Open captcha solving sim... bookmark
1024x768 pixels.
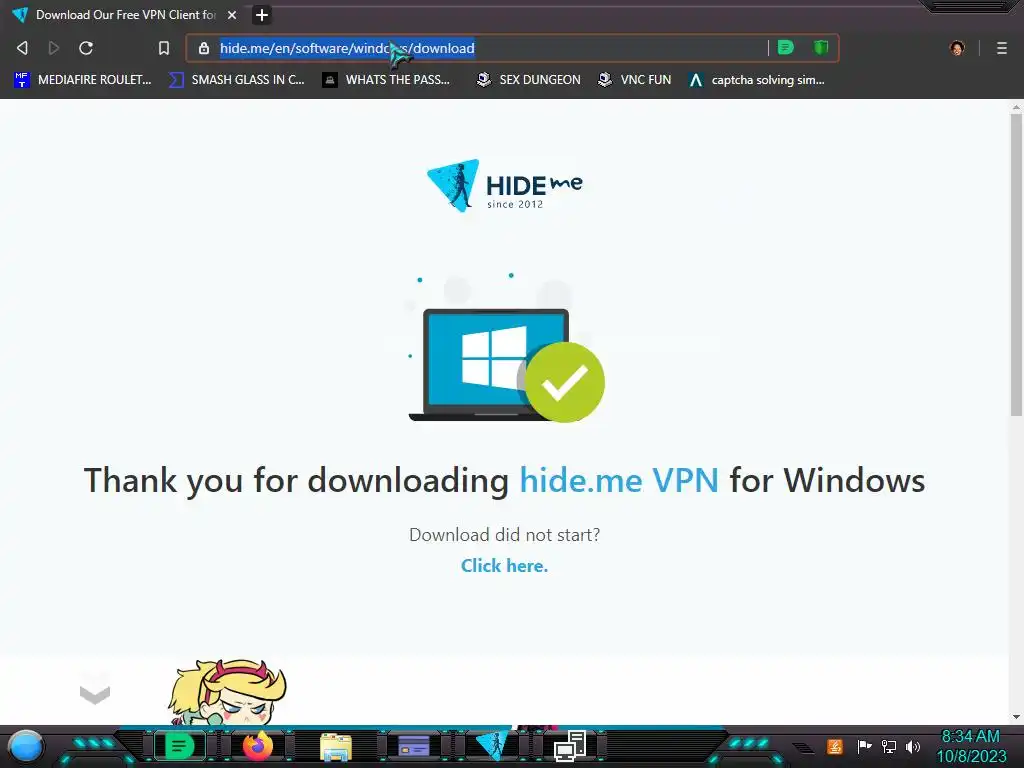pos(757,80)
